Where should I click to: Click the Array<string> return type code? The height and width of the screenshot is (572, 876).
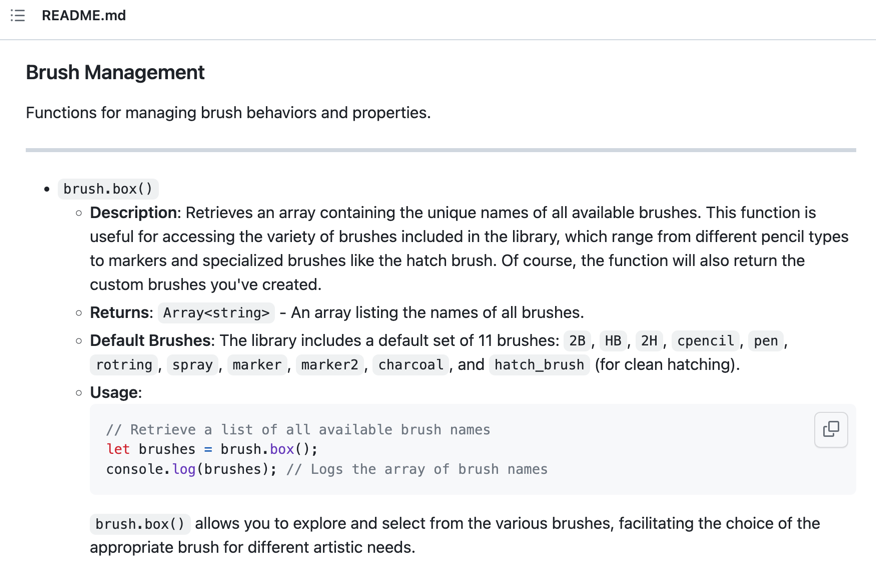click(216, 313)
